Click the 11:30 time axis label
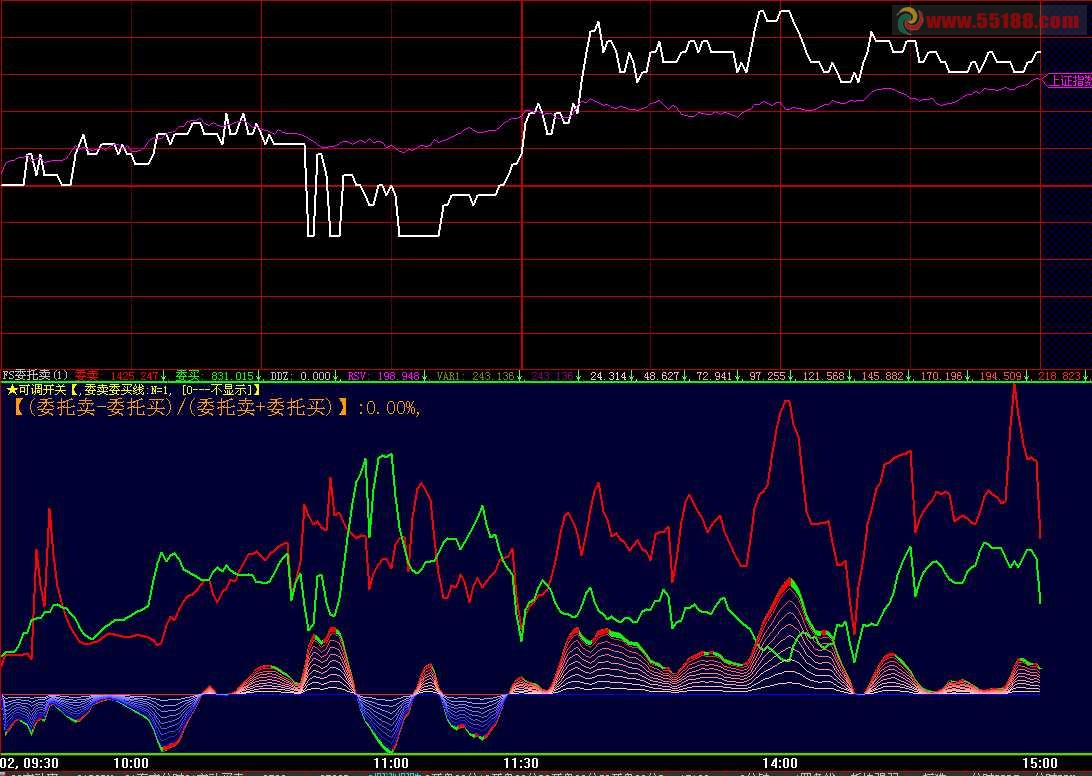1092x776 pixels. coord(520,763)
